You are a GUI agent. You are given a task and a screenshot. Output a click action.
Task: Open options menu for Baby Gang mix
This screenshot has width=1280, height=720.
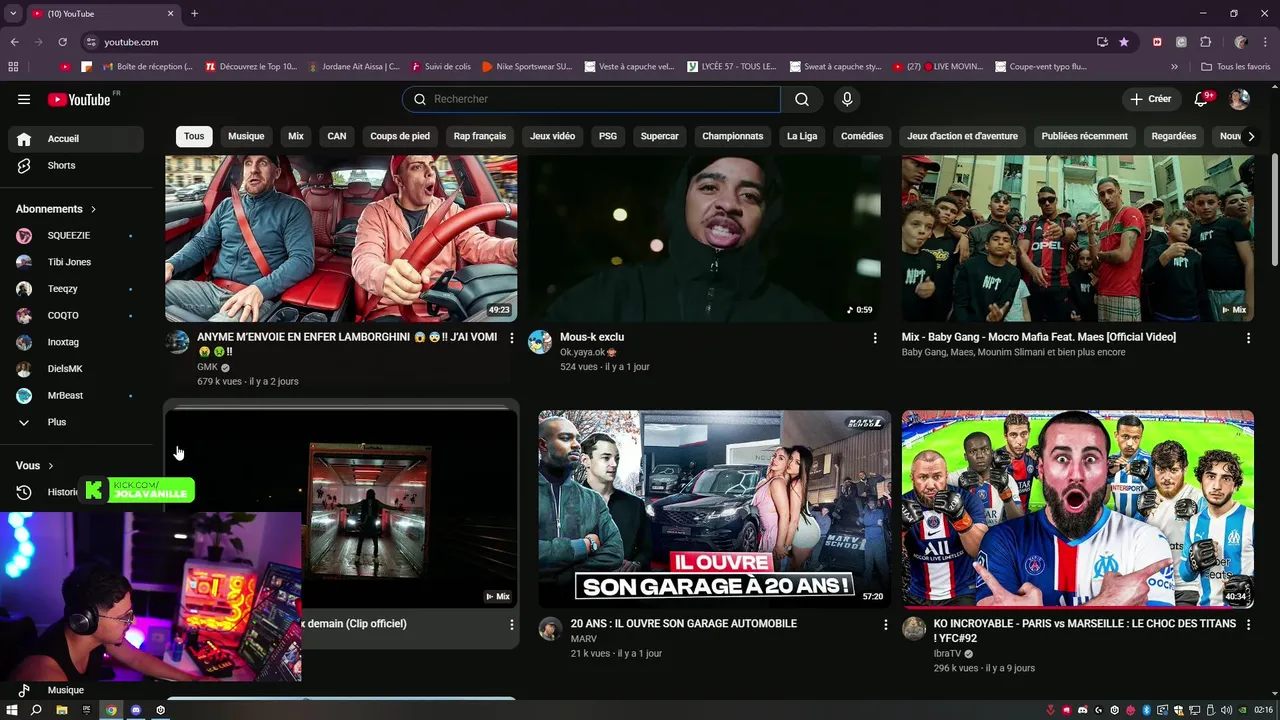tap(1248, 338)
